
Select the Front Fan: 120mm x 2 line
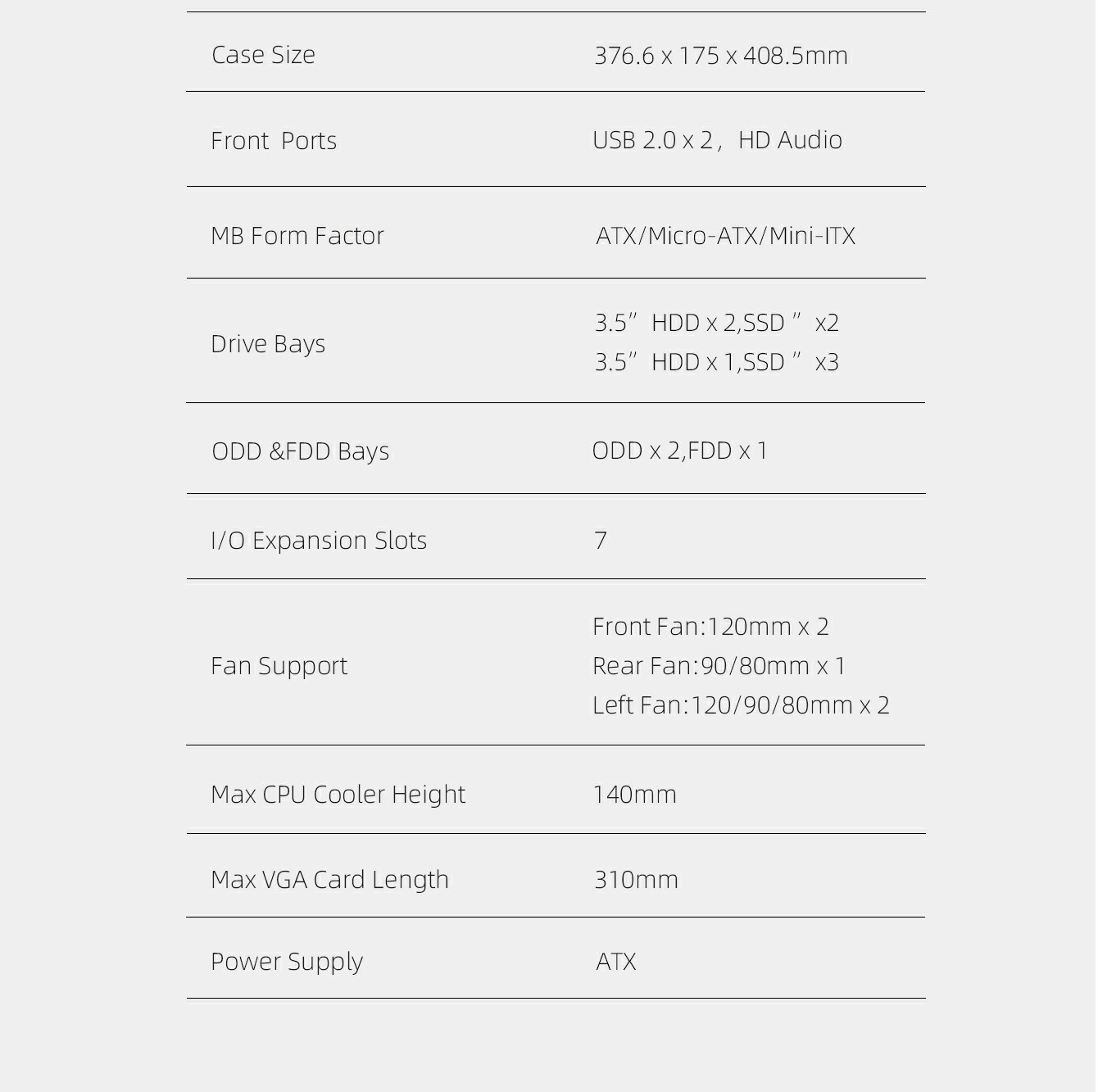pyautogui.click(x=710, y=627)
